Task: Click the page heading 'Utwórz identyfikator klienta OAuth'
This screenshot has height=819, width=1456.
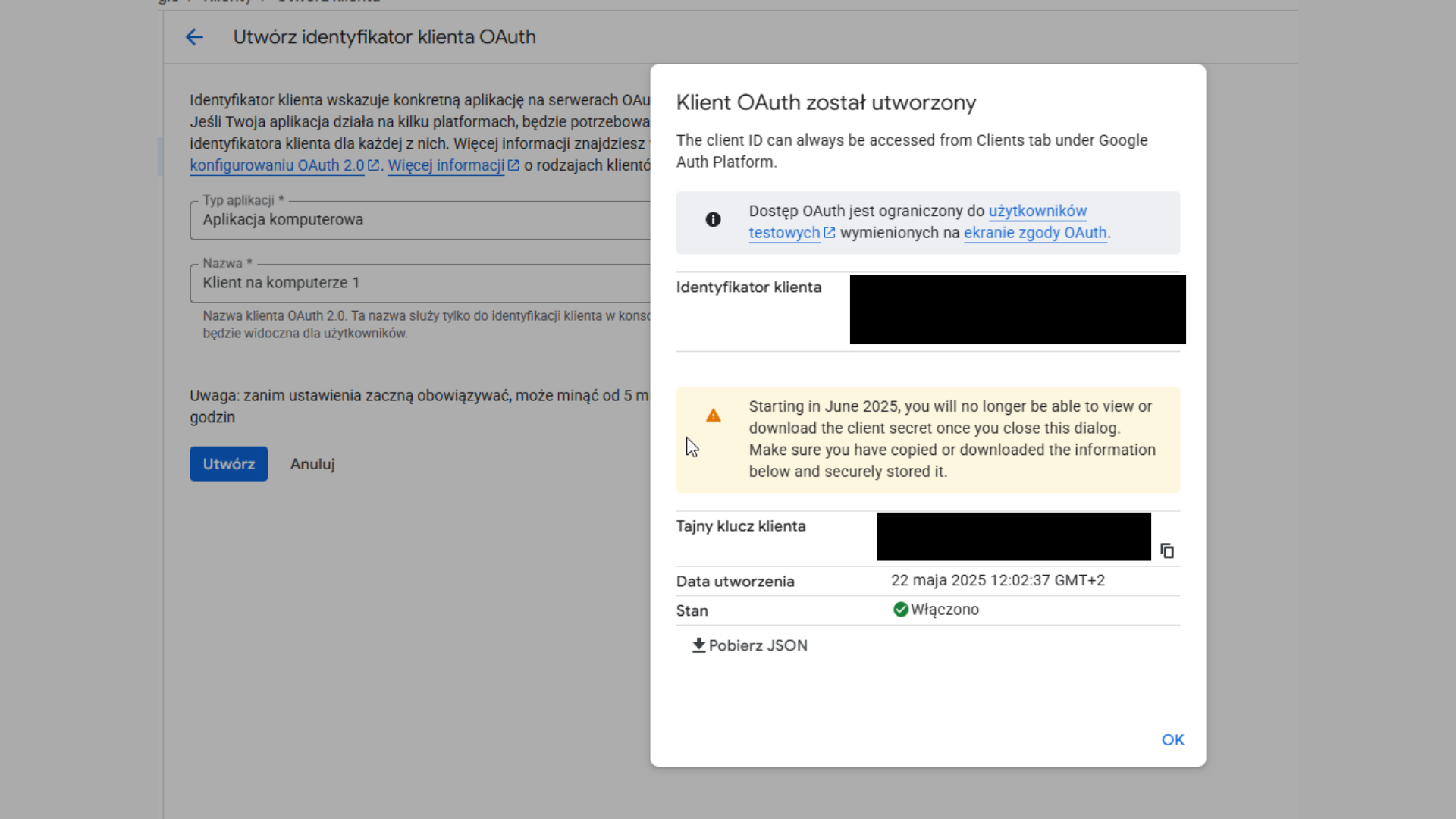Action: tap(384, 37)
